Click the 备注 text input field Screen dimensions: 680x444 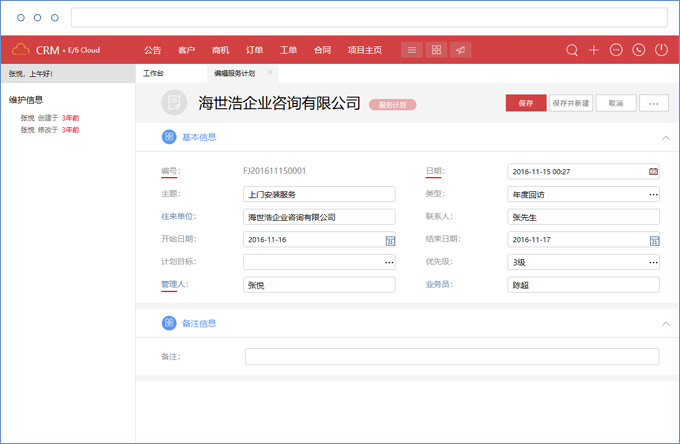click(451, 356)
